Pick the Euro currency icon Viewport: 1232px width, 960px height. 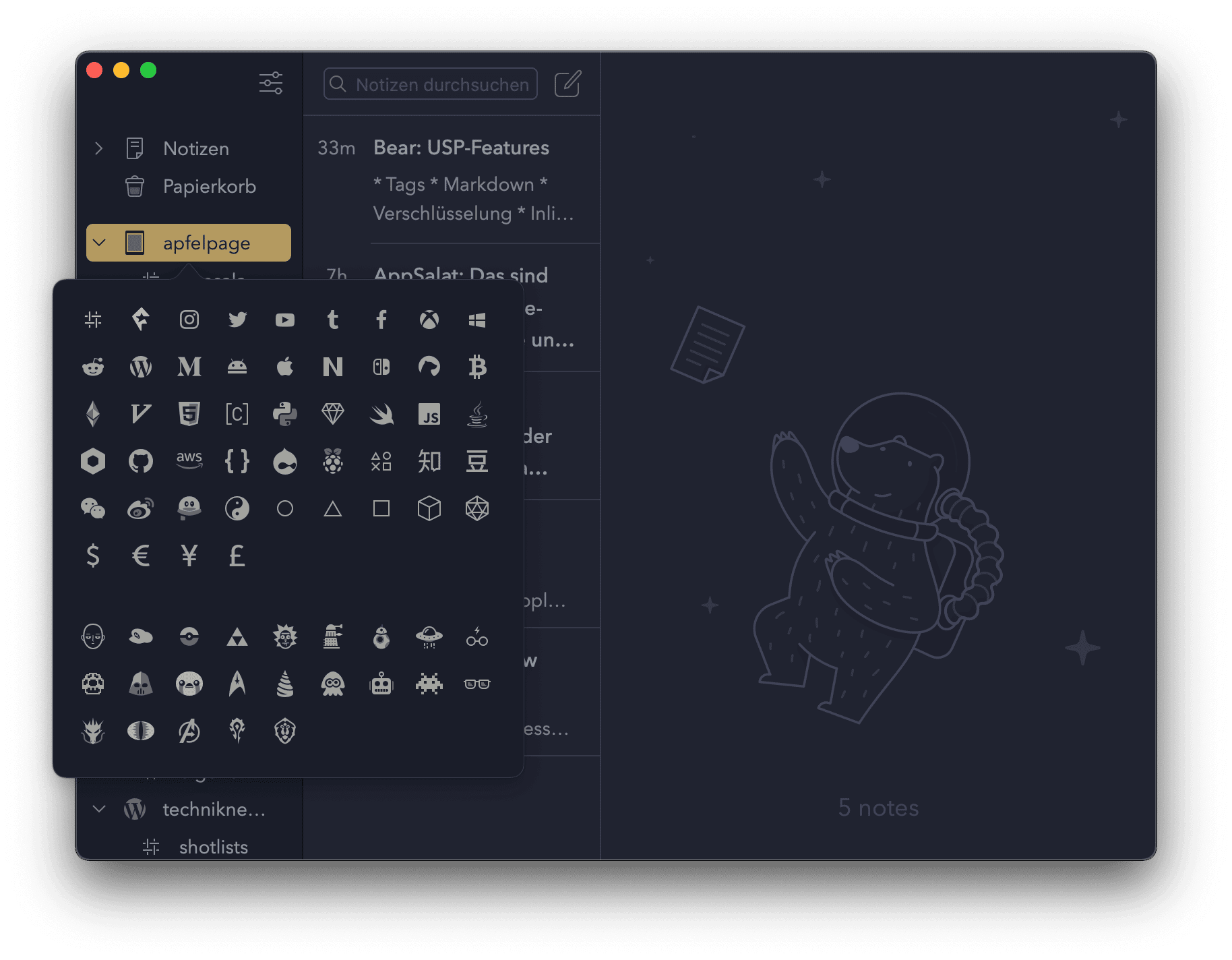tap(141, 556)
